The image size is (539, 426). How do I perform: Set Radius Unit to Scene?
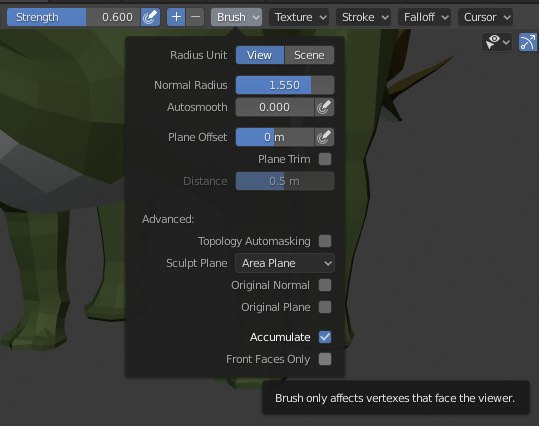(309, 55)
